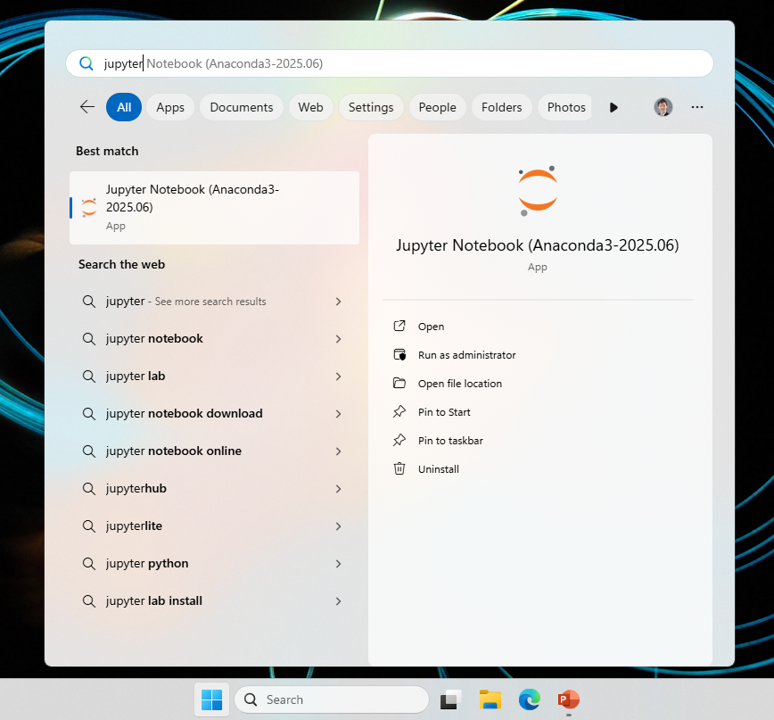Switch to the Web filter tab
This screenshot has height=720, width=774.
click(310, 107)
